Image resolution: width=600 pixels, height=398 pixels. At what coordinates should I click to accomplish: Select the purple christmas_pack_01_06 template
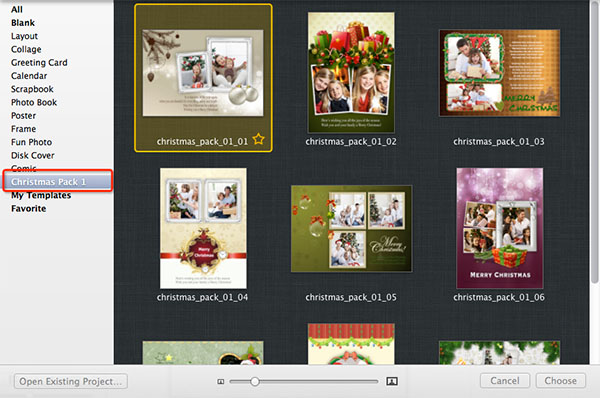point(499,228)
